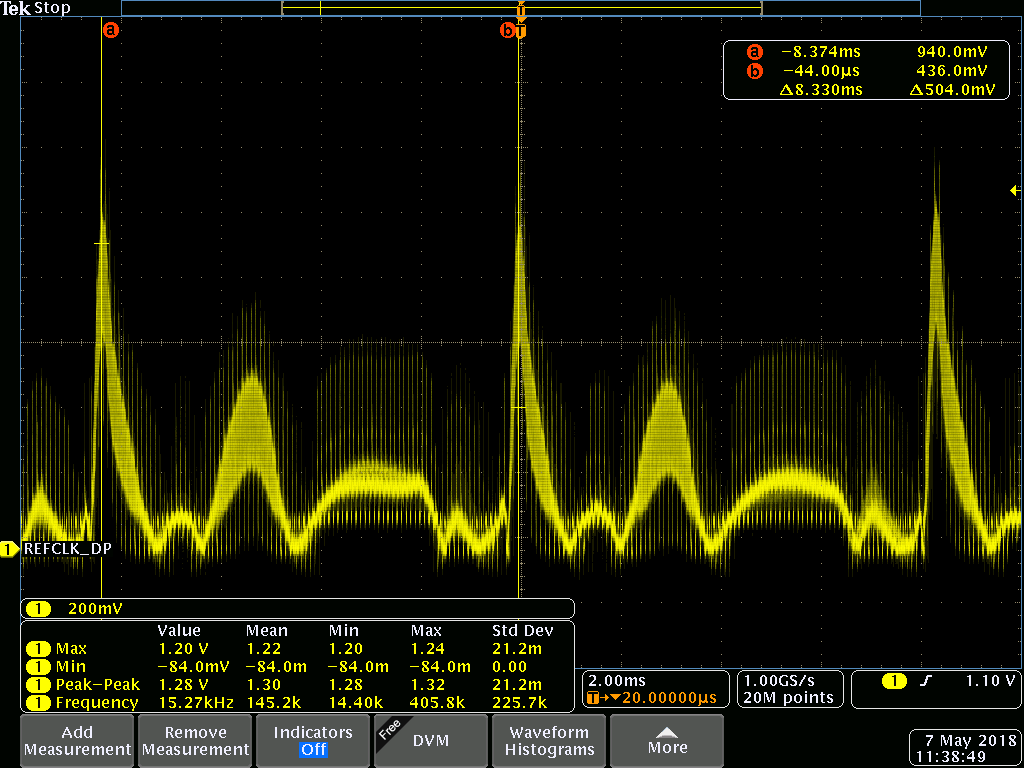Open Waveform Histograms menu
1024x768 pixels.
point(549,741)
